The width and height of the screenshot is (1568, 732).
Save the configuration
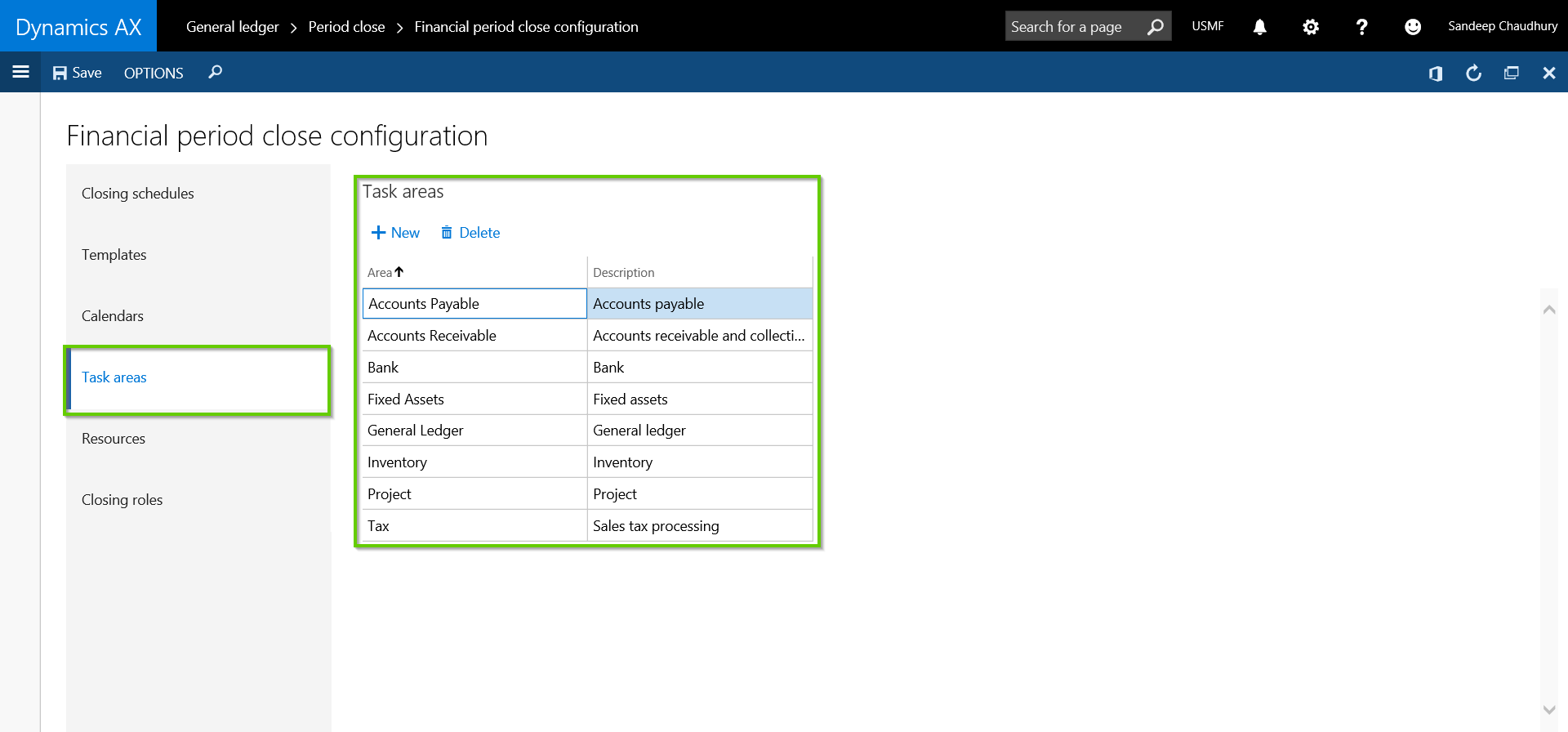[x=78, y=73]
